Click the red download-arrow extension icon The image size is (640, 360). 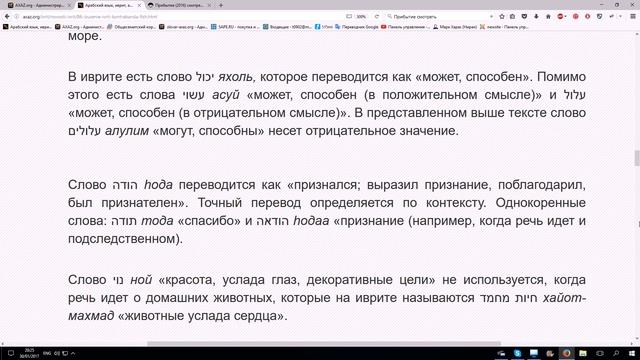[x=587, y=16]
